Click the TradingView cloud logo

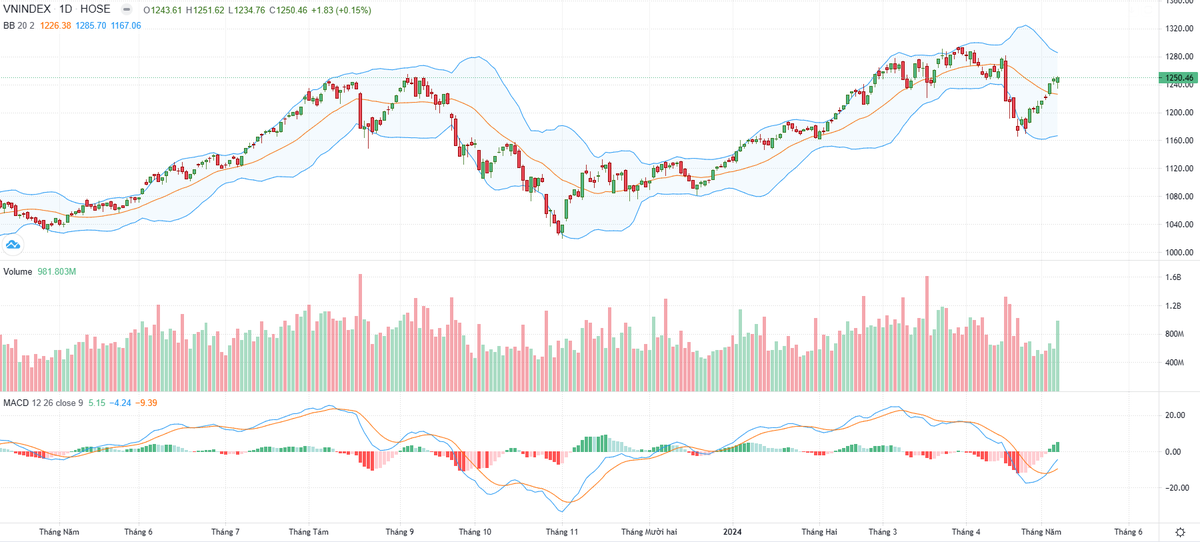(13, 244)
